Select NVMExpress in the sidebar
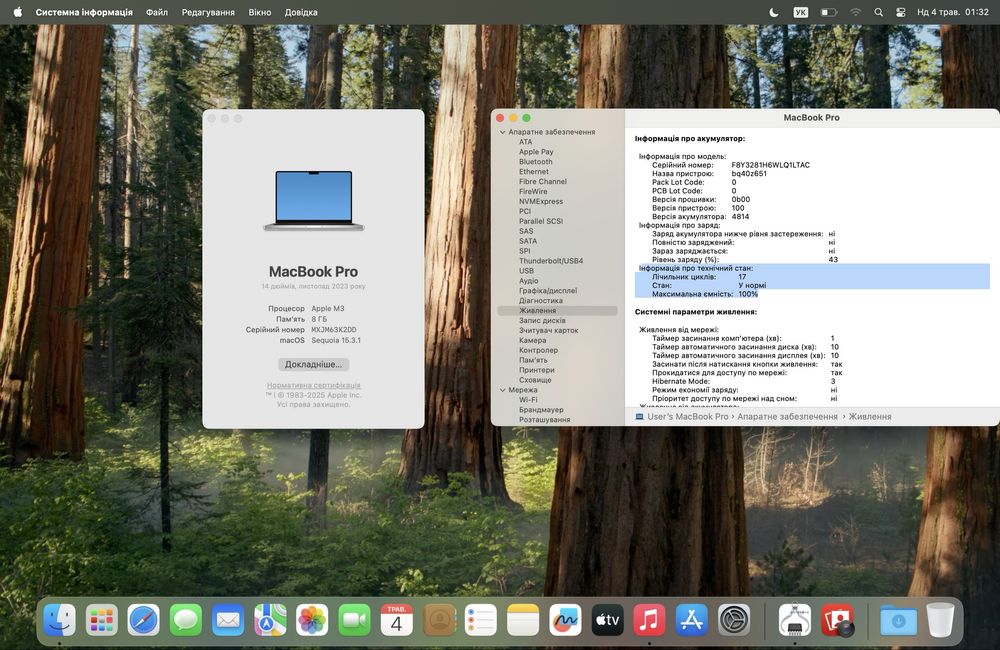 pos(541,202)
